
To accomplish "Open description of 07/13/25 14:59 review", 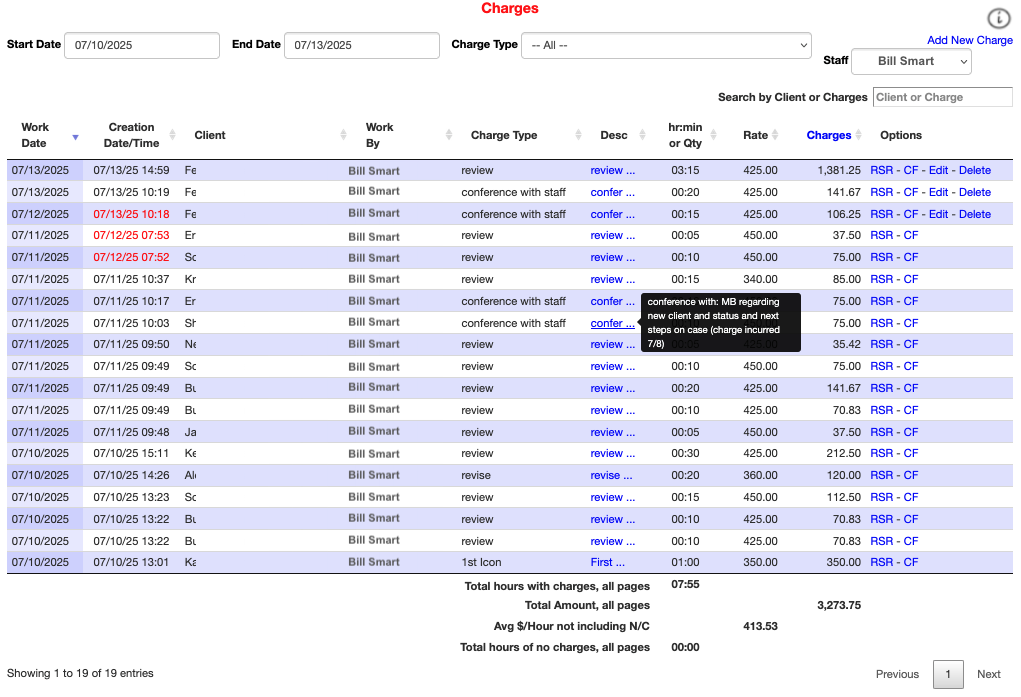I will [x=612, y=170].
